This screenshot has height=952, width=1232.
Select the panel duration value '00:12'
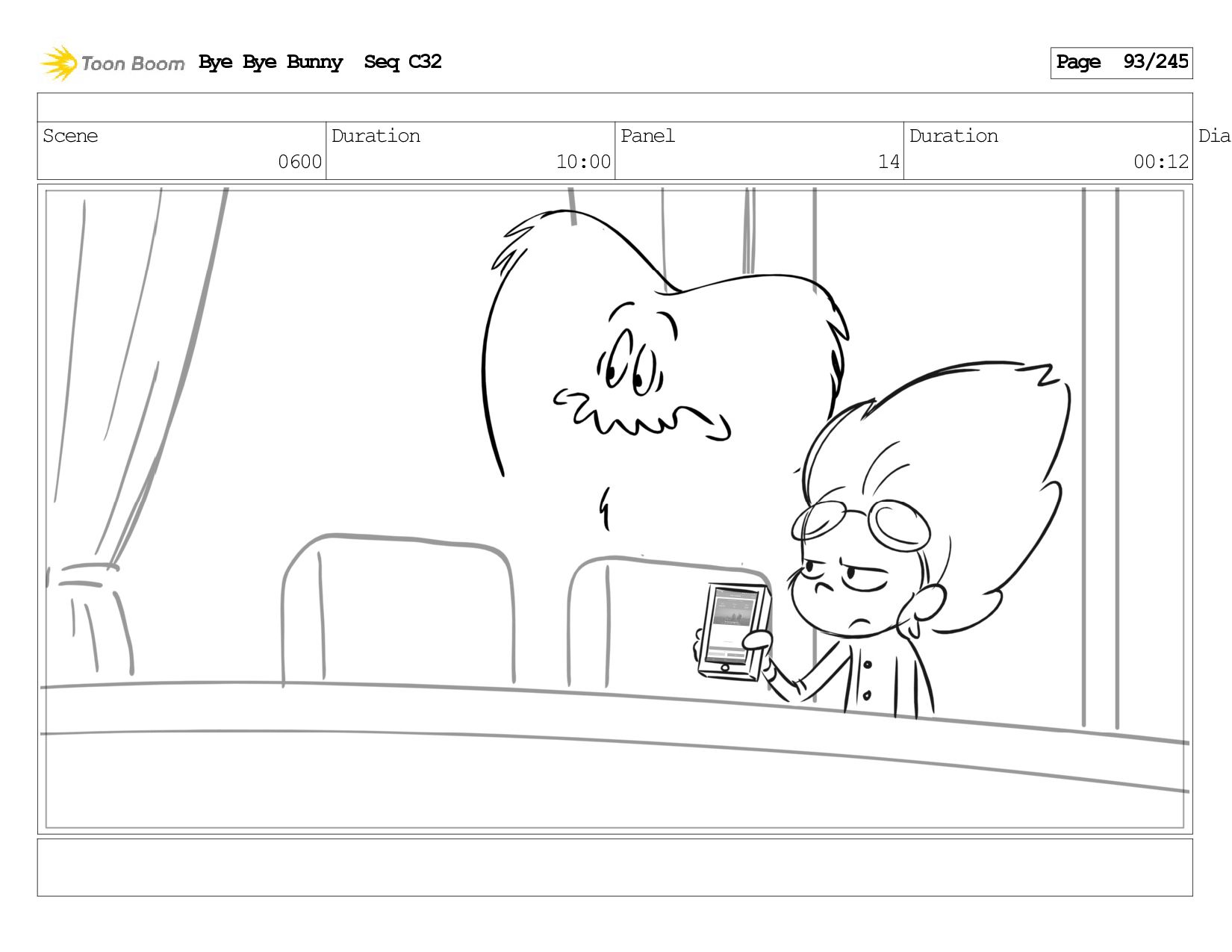[1161, 162]
